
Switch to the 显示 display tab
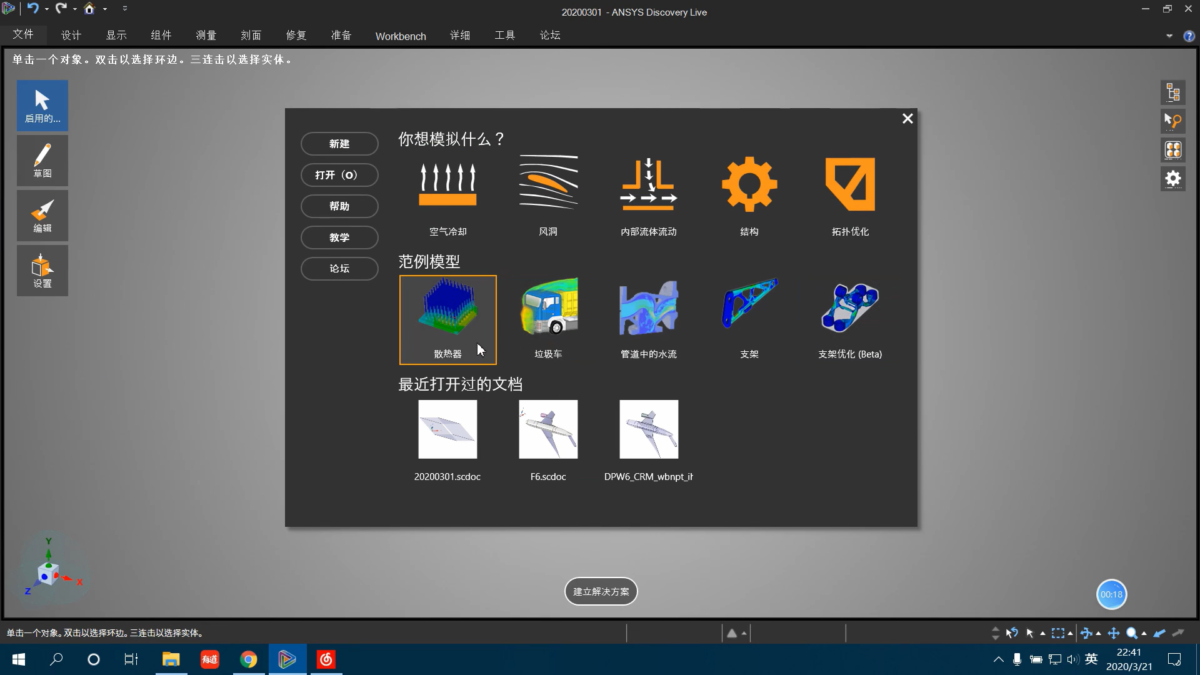tap(116, 35)
